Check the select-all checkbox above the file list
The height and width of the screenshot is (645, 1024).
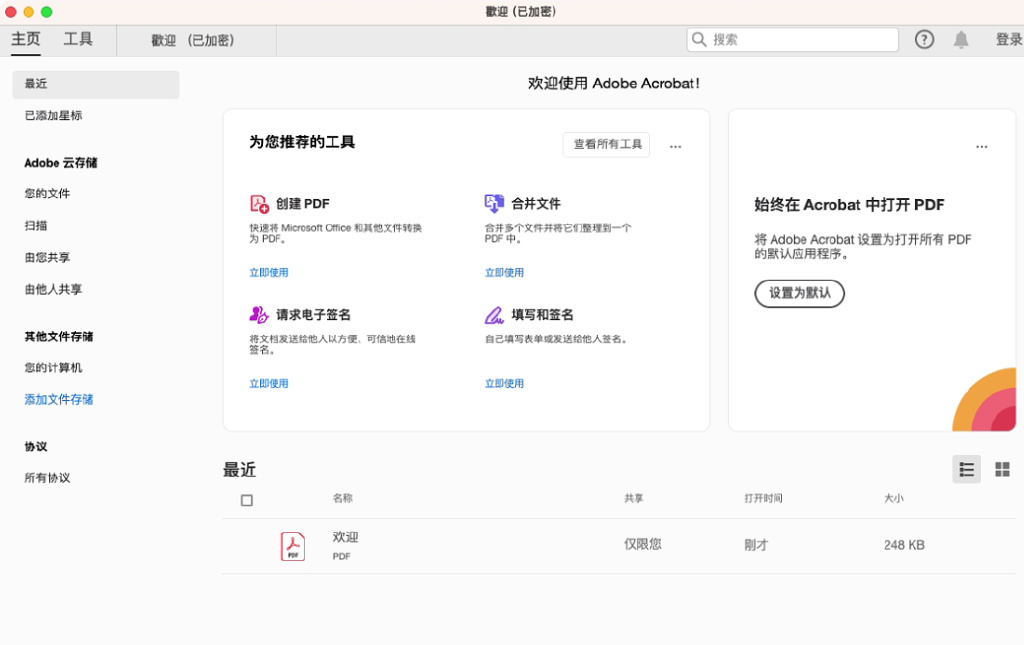[x=247, y=500]
